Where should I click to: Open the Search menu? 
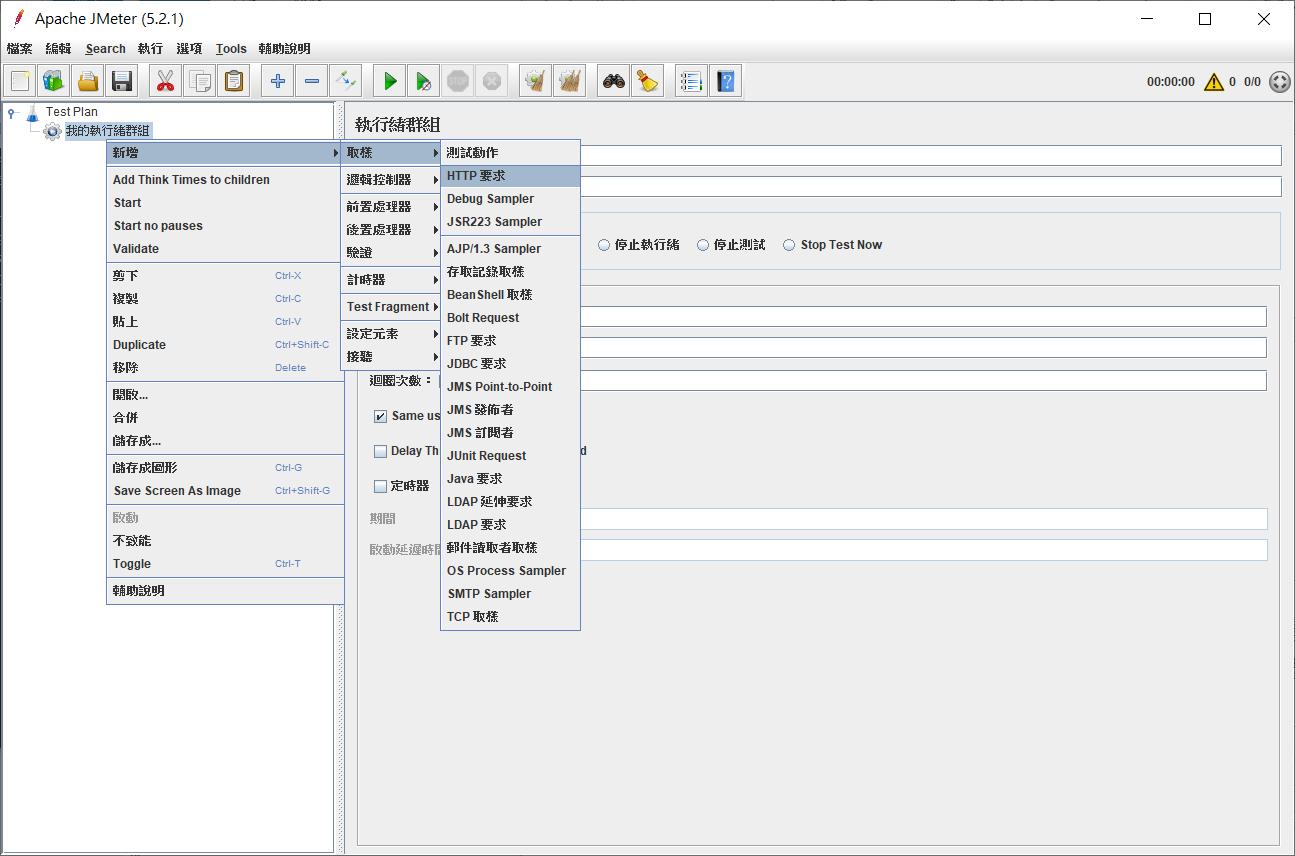(x=105, y=48)
